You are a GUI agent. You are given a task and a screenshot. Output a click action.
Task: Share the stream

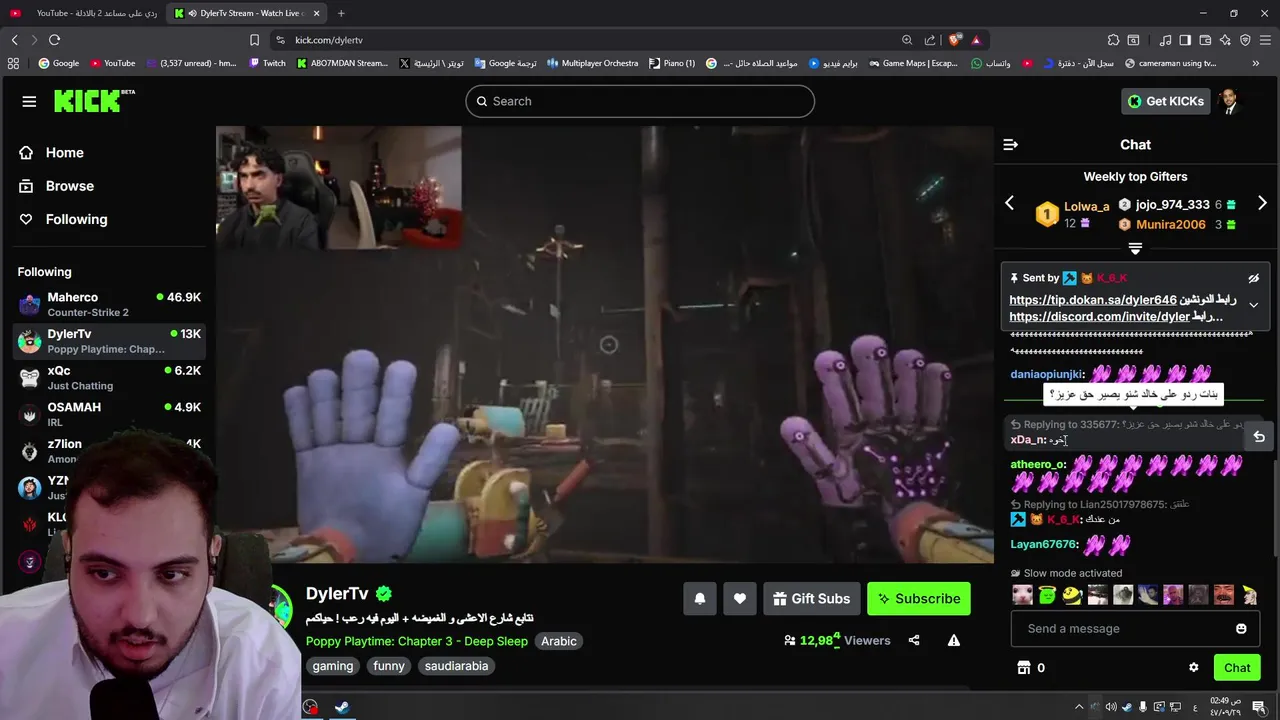[914, 641]
